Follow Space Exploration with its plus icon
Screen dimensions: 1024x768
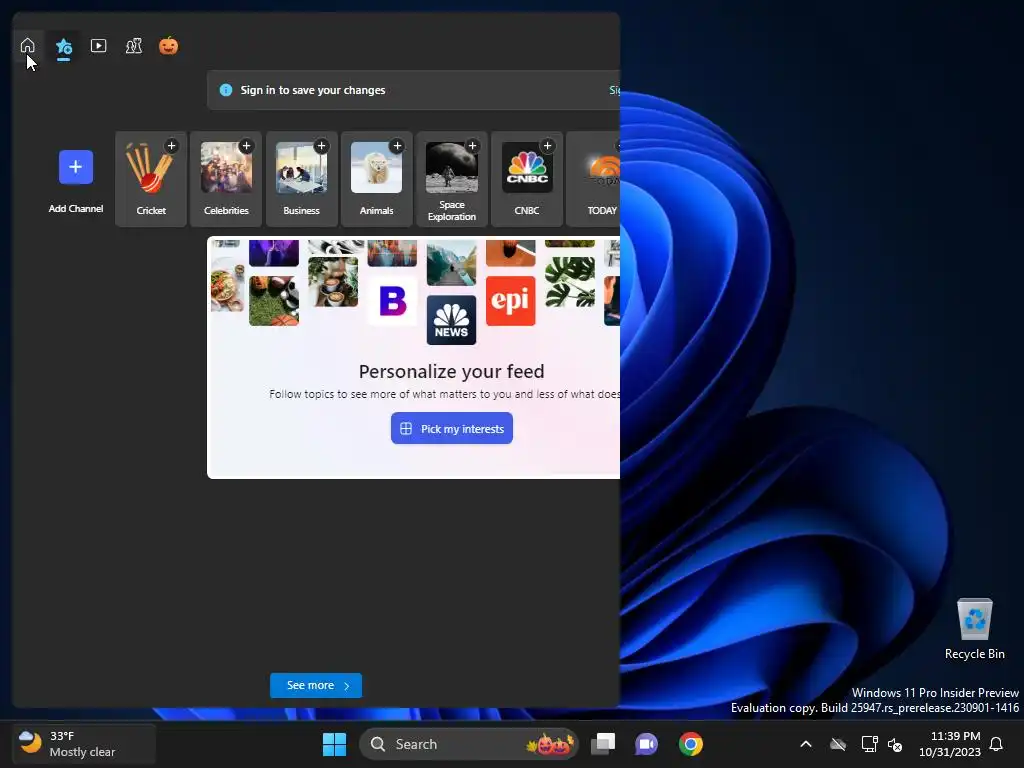(472, 146)
